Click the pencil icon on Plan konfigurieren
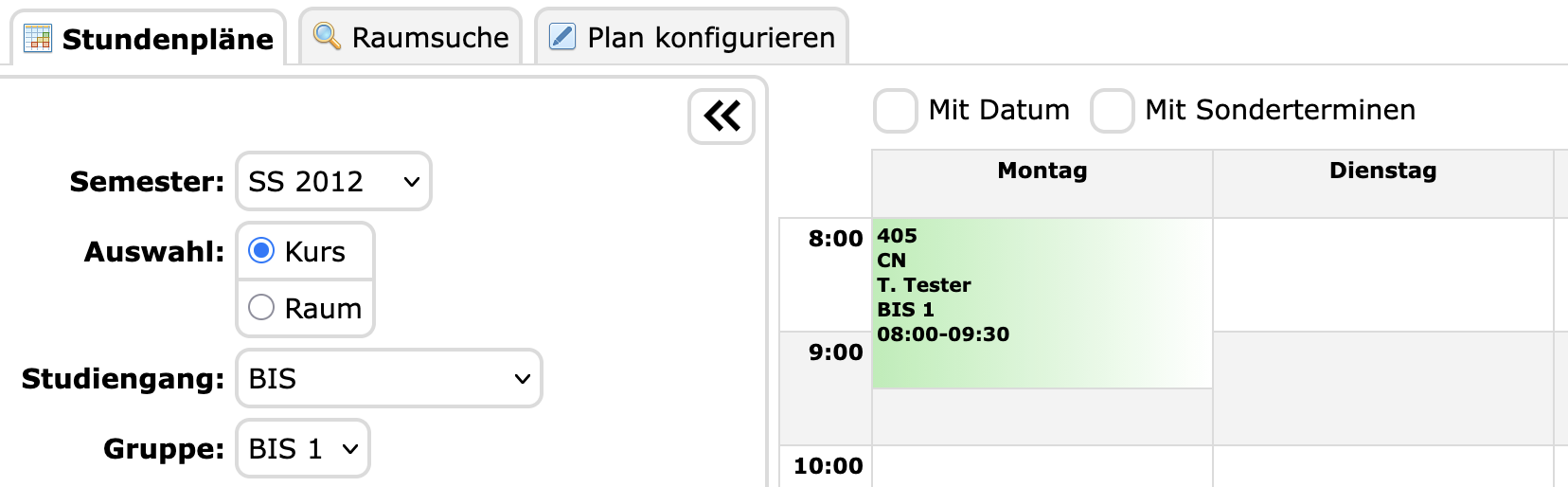The image size is (1568, 487). [562, 37]
